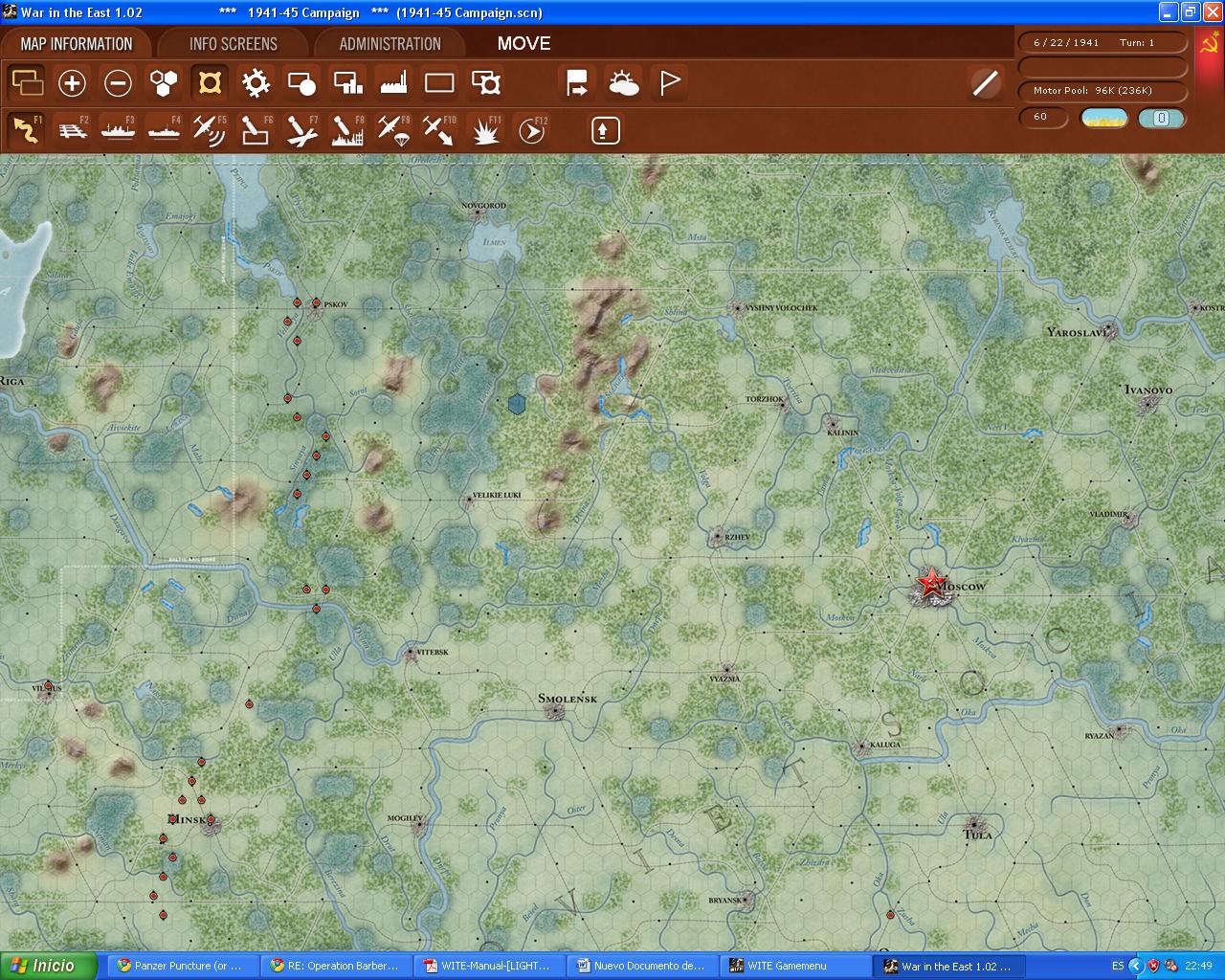This screenshot has height=980, width=1225.
Task: Select the F3 naval transport ship icon
Action: (x=118, y=129)
